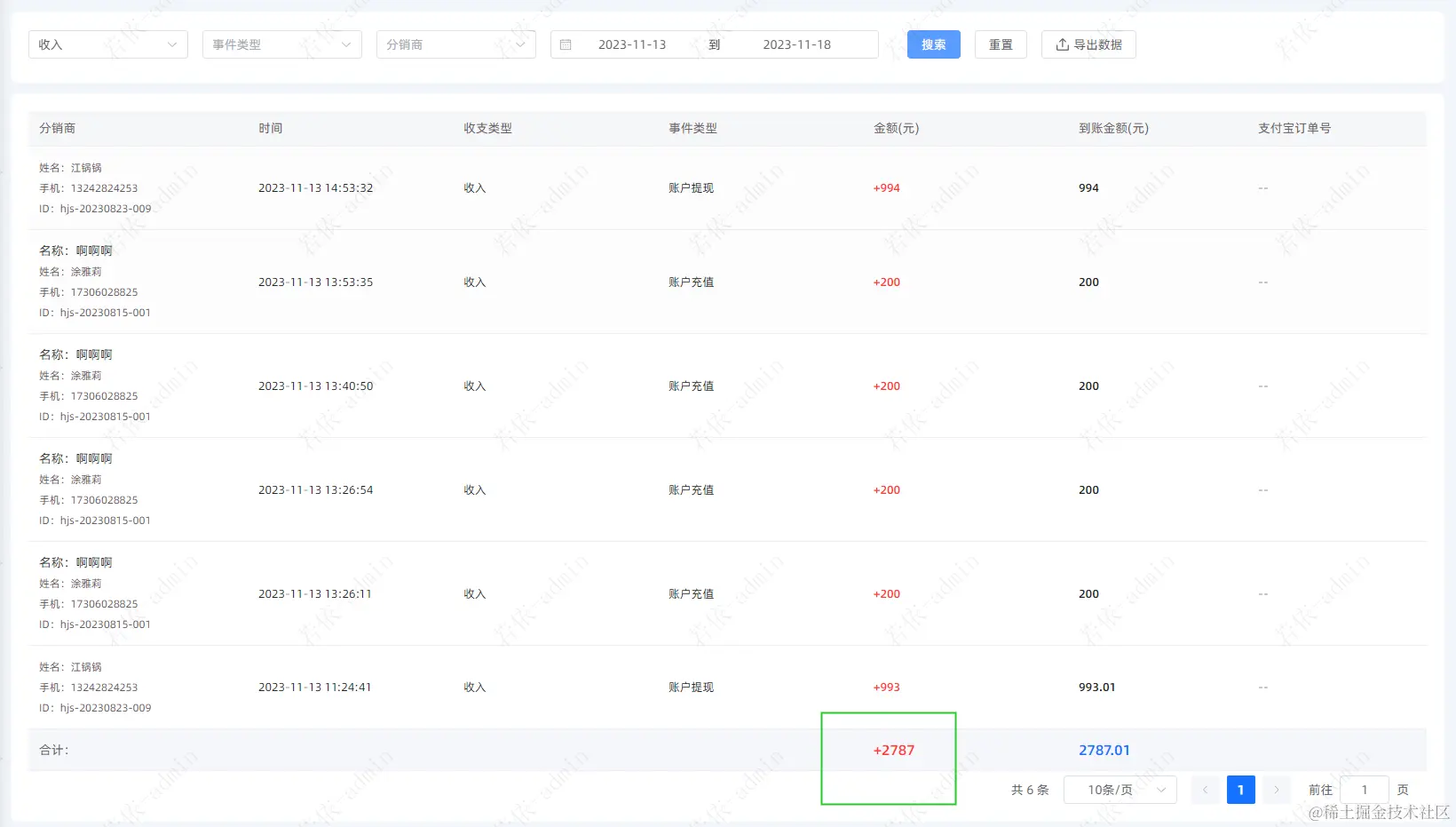Click ID hjs-20230823-009 in 14:53:32 row
Viewport: 1456px width, 827px height.
pos(95,209)
